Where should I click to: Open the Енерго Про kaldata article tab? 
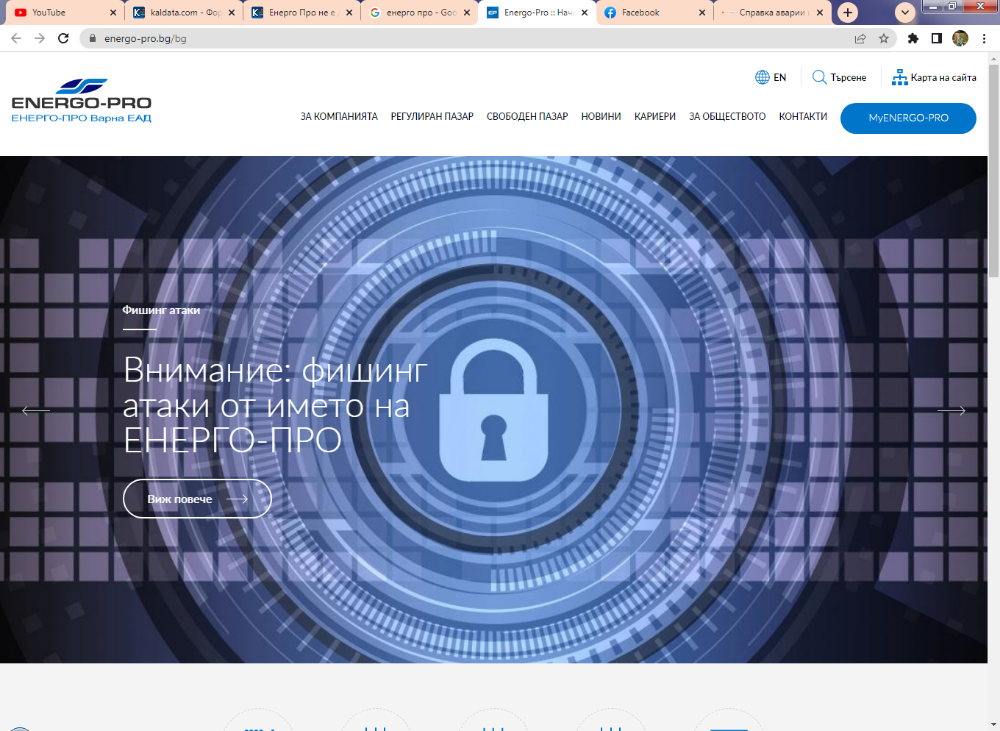coord(302,13)
